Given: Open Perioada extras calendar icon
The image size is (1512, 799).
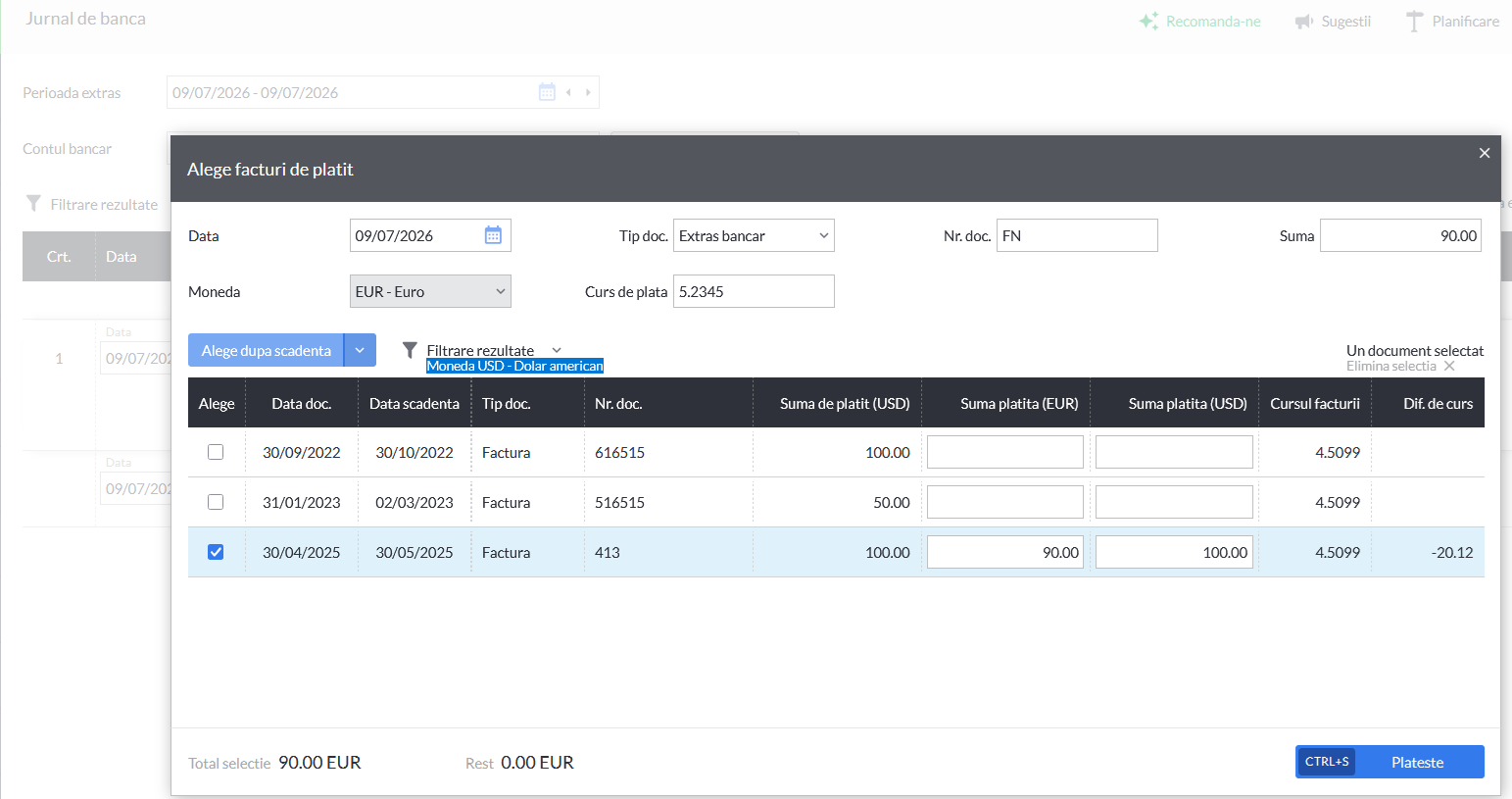Looking at the screenshot, I should [x=547, y=92].
